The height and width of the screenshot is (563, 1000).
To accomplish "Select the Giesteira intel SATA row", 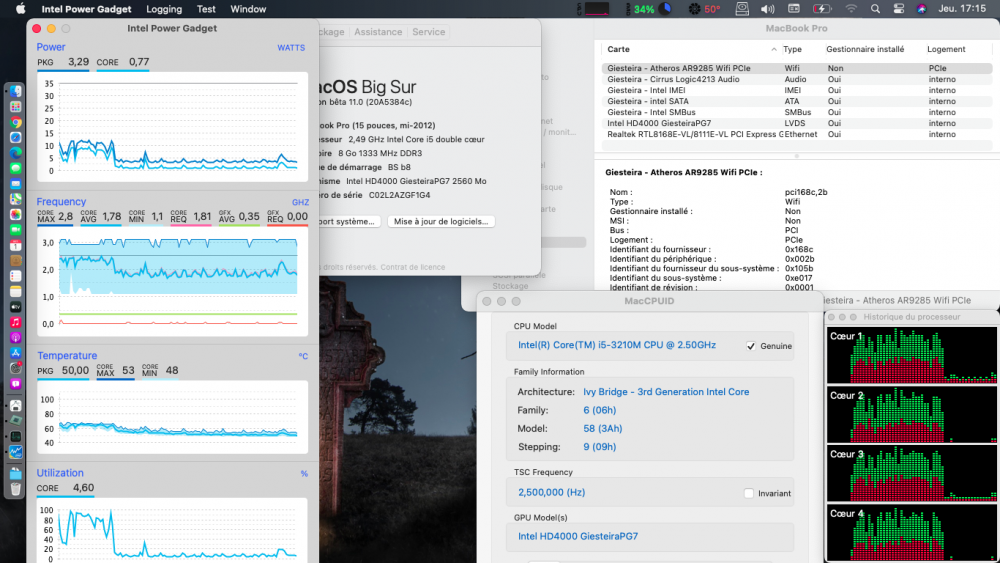I will pyautogui.click(x=797, y=101).
